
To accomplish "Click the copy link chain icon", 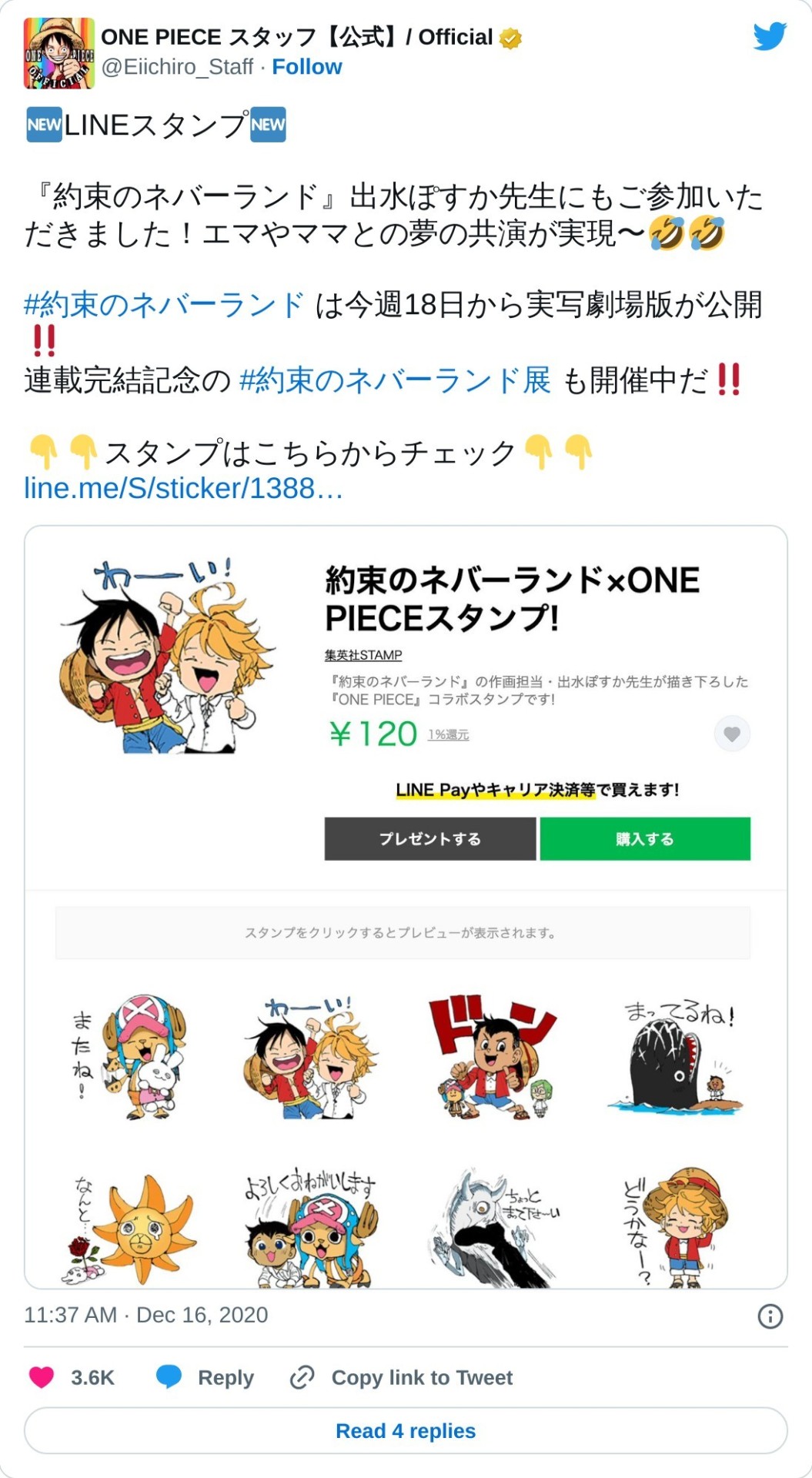I will click(x=302, y=1377).
